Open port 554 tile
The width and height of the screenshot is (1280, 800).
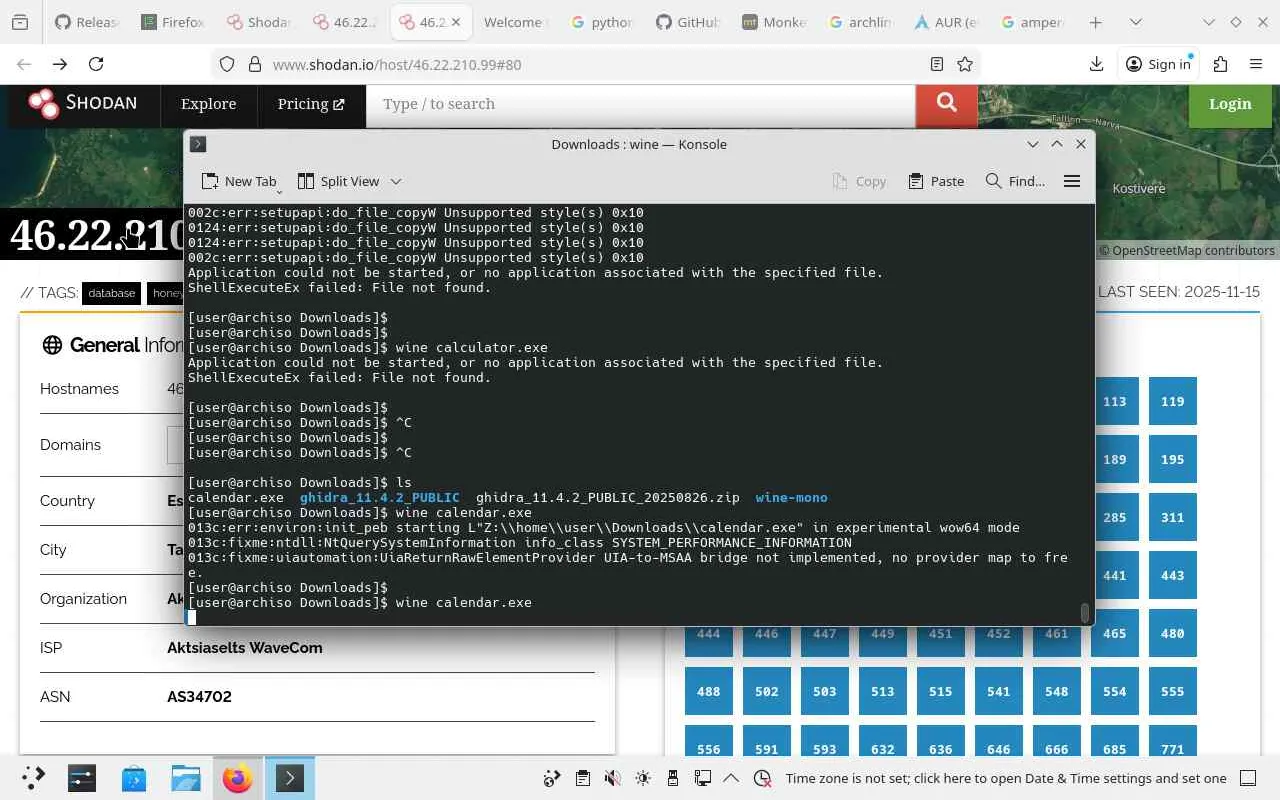click(1114, 691)
